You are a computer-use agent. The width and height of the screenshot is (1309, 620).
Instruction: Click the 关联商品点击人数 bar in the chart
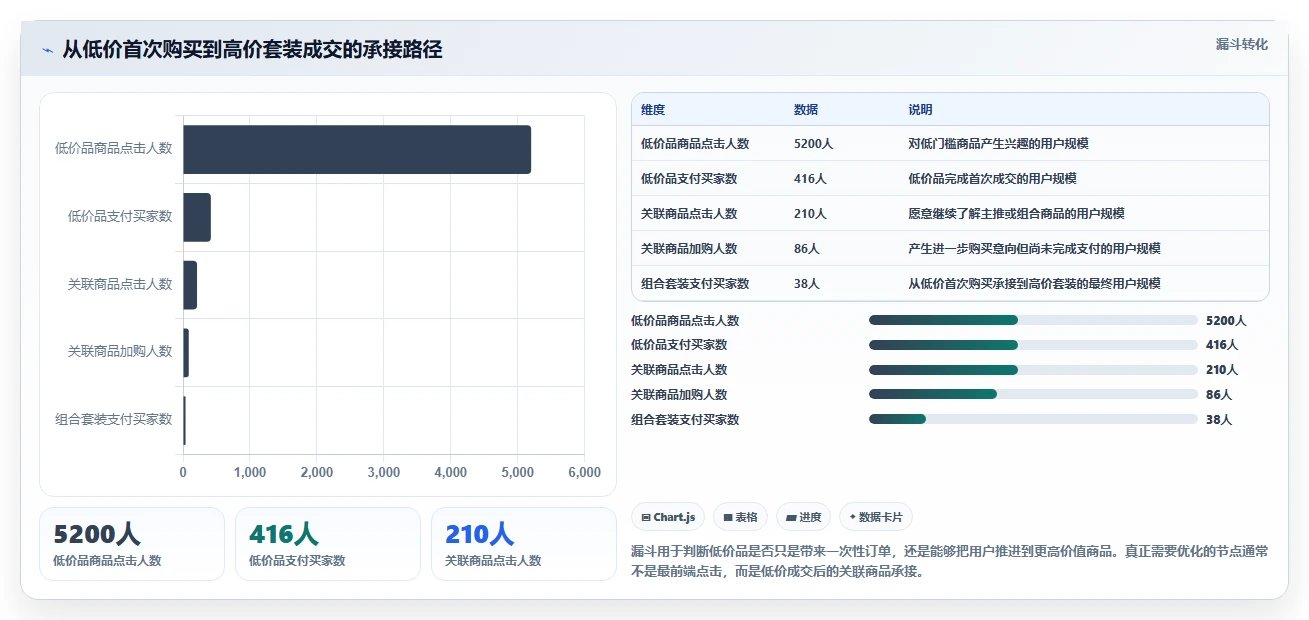190,285
